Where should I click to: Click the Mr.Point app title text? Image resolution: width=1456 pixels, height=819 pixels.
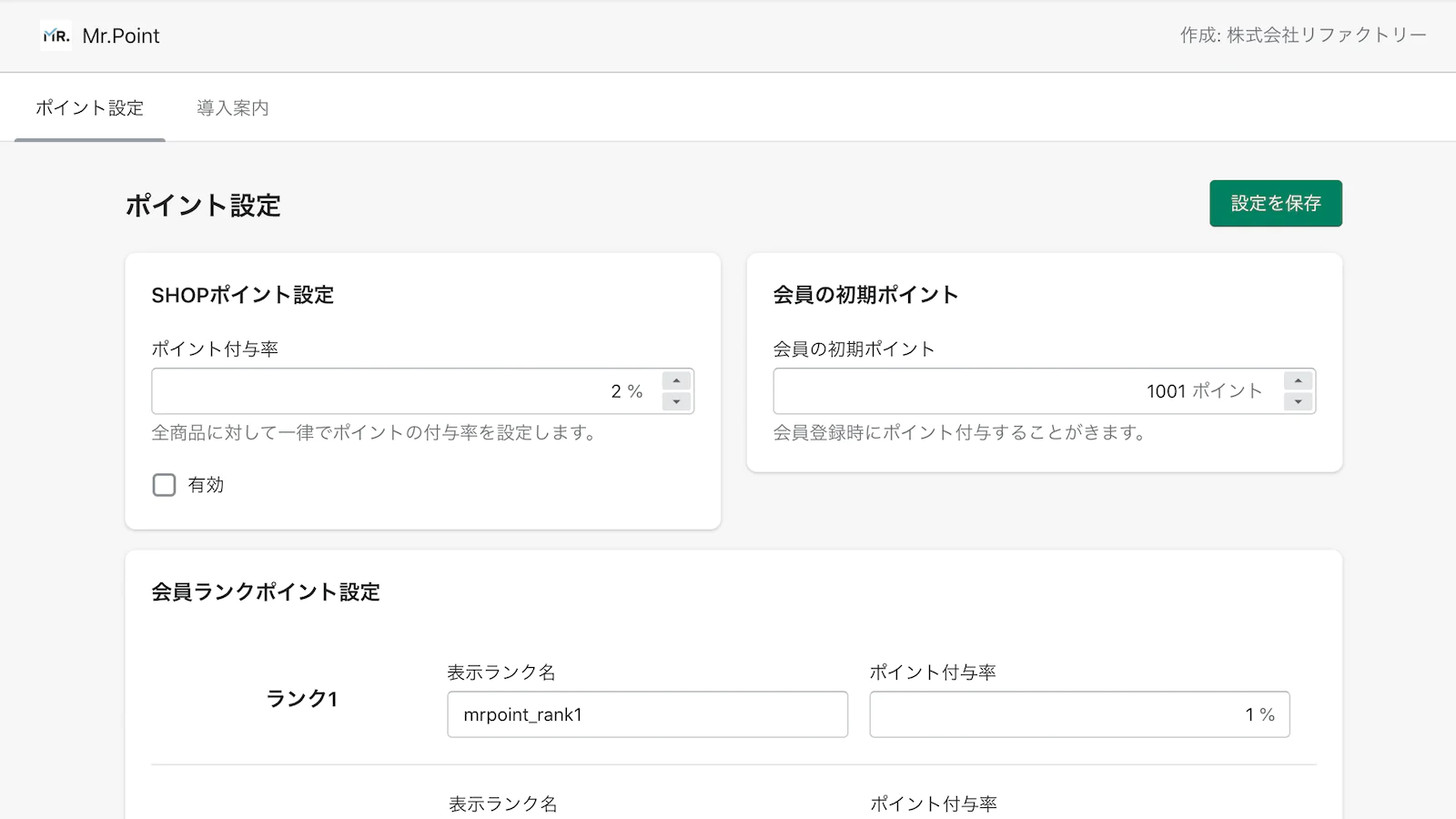click(121, 35)
